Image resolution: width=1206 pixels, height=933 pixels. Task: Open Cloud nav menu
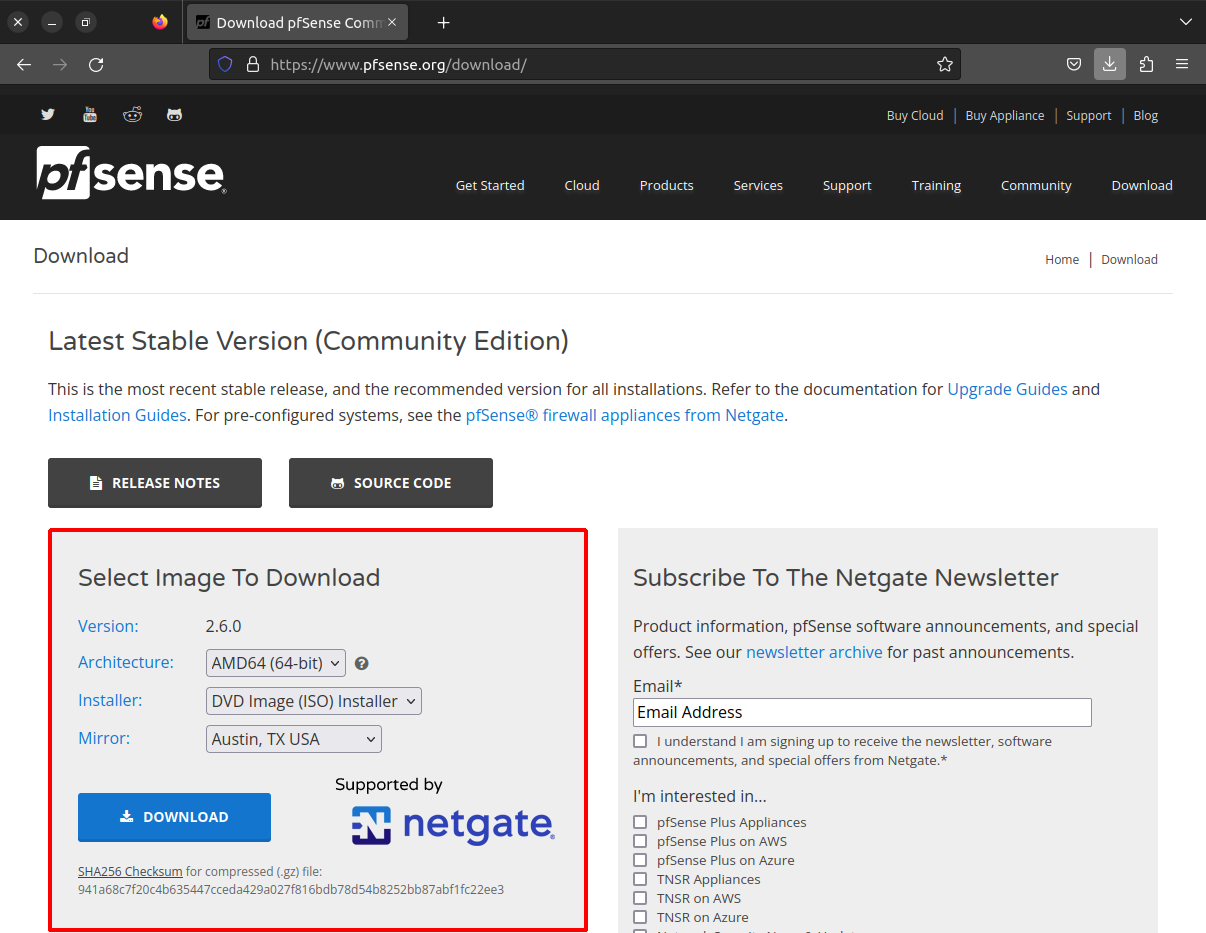click(x=582, y=185)
